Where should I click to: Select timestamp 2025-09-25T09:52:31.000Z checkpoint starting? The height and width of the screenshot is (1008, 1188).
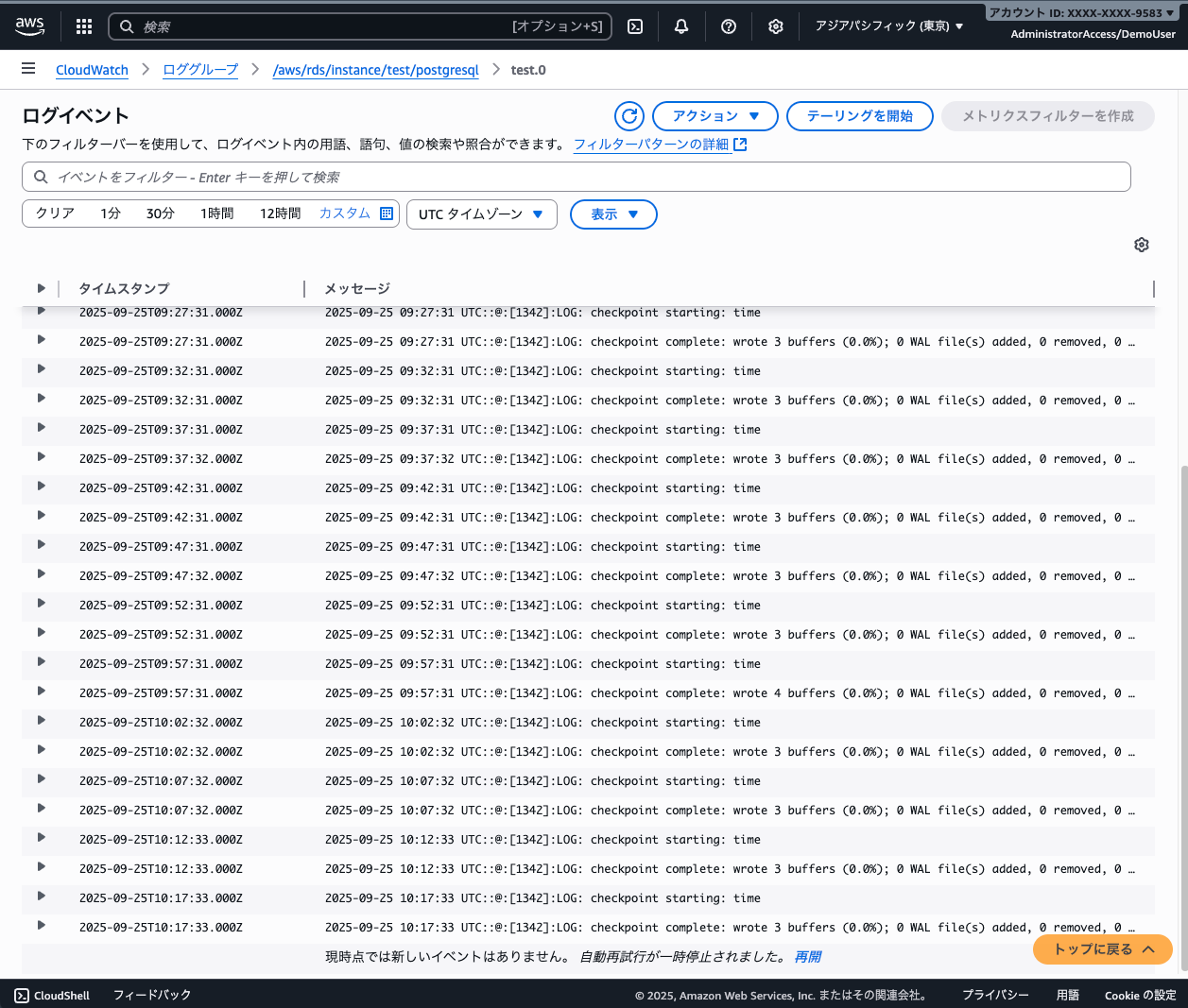pos(161,605)
